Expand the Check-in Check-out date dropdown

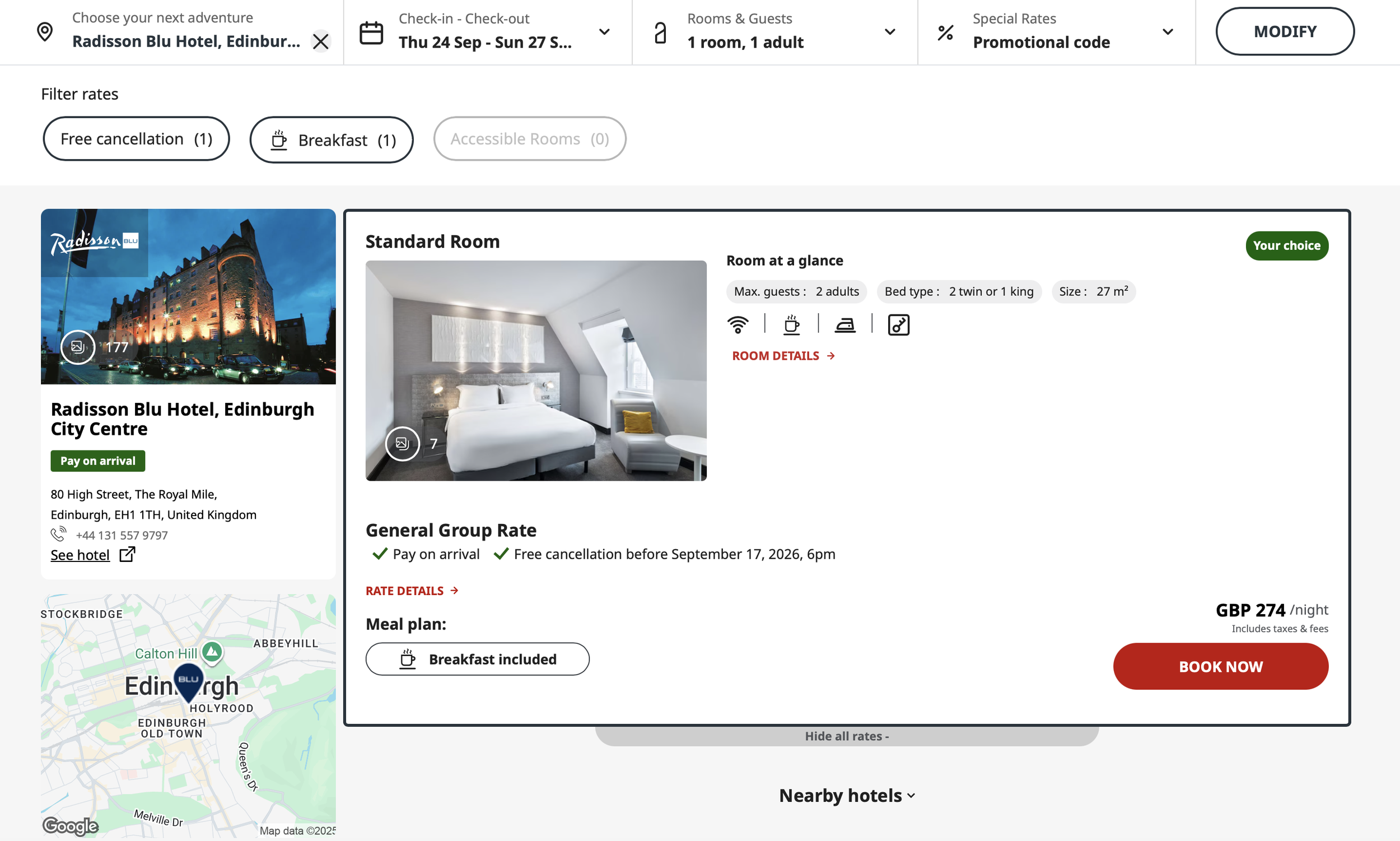coord(604,32)
